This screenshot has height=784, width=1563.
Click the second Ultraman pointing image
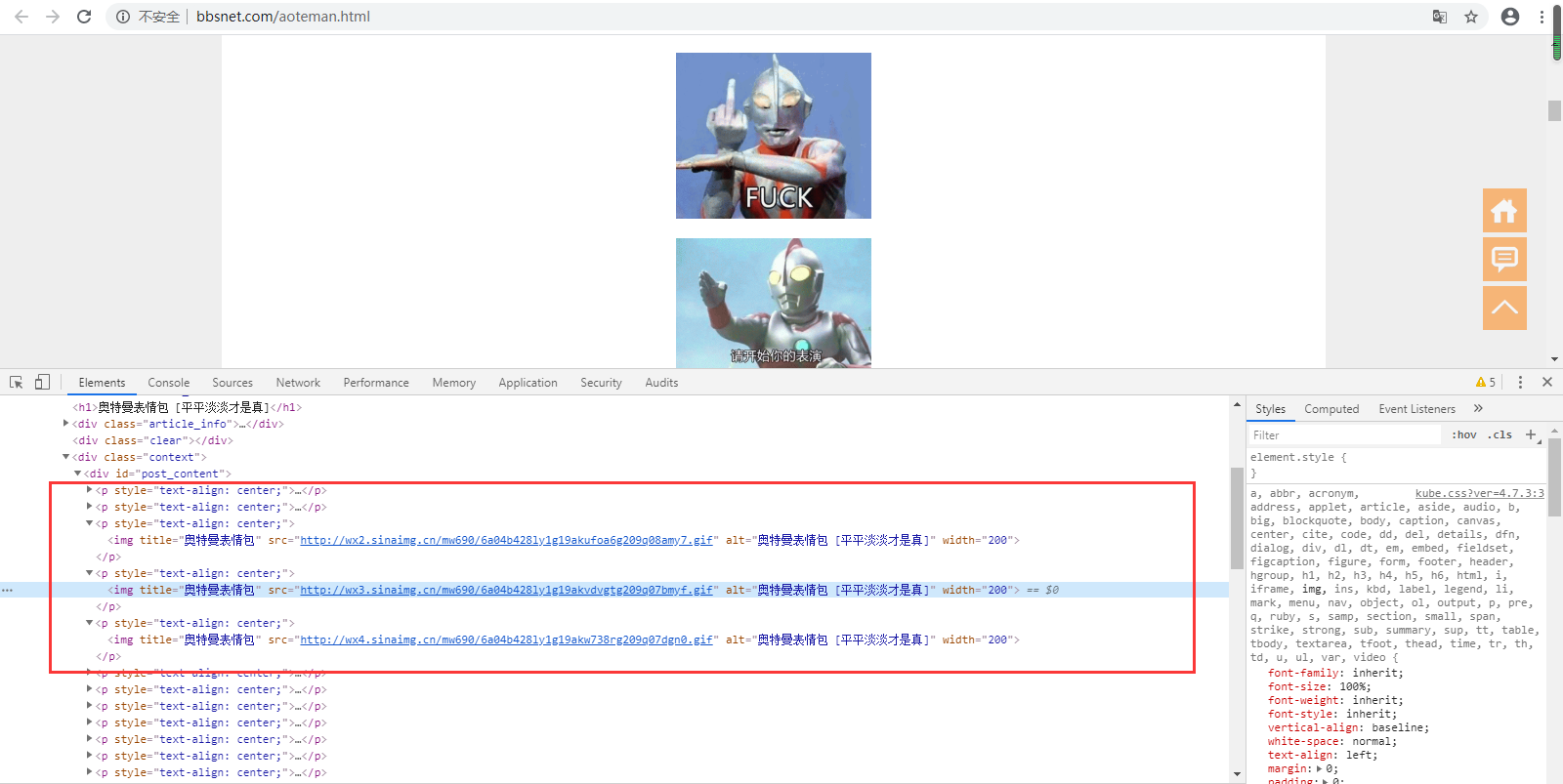coord(774,303)
